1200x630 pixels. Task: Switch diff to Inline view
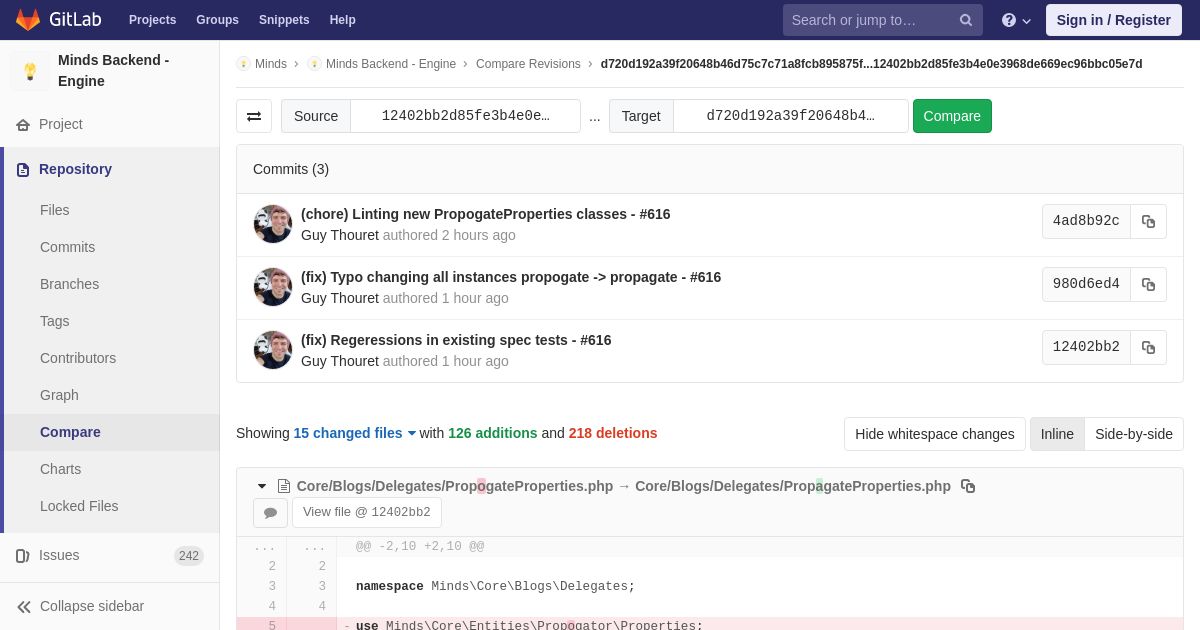[x=1056, y=434]
